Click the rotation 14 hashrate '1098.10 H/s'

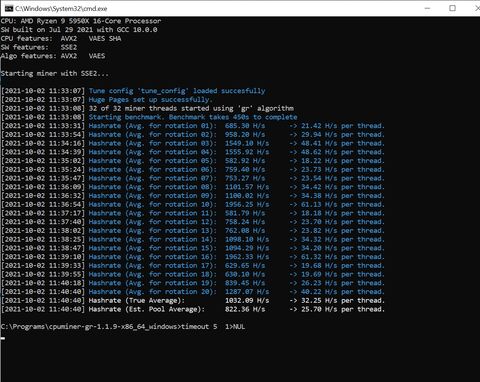click(247, 239)
